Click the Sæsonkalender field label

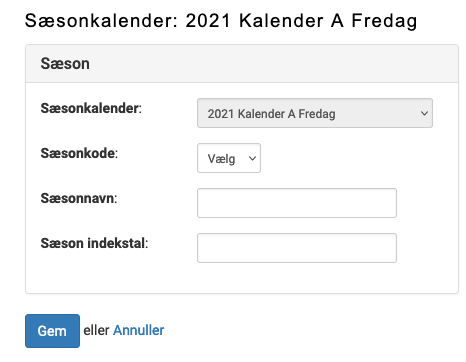pyautogui.click(x=91, y=108)
